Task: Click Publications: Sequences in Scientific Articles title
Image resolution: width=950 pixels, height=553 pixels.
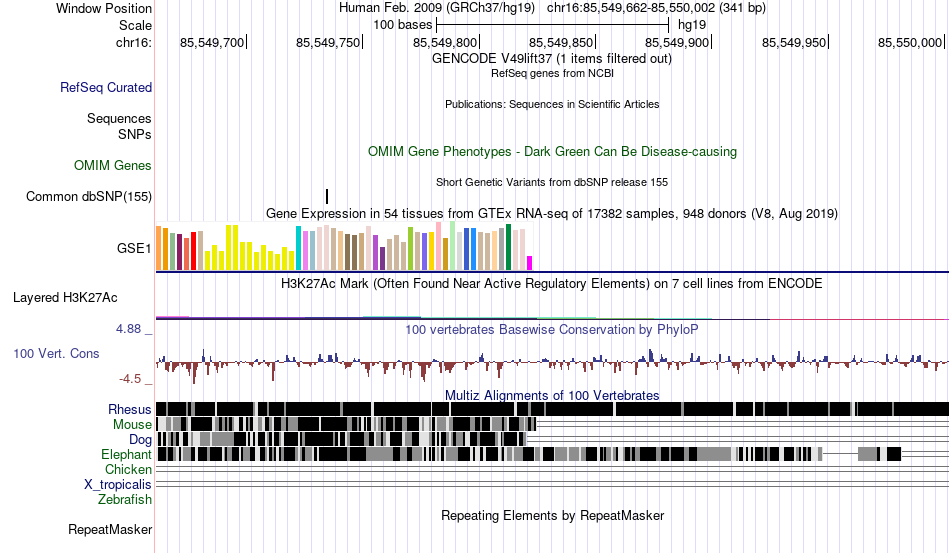Action: point(552,104)
